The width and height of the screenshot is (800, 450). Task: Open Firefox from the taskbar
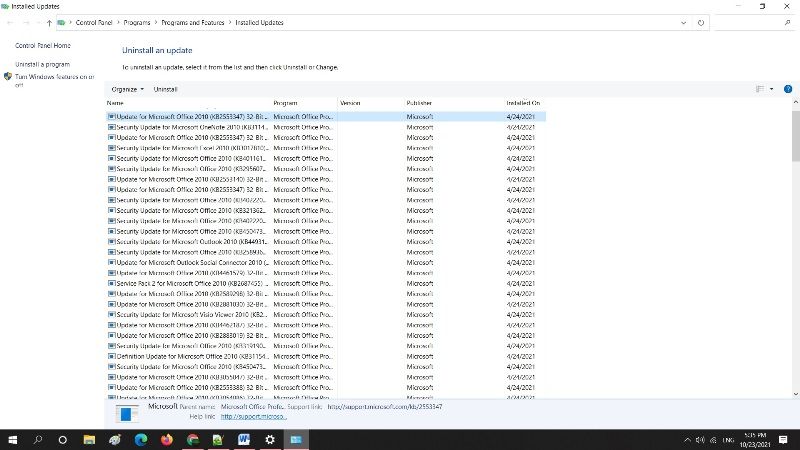click(x=167, y=440)
